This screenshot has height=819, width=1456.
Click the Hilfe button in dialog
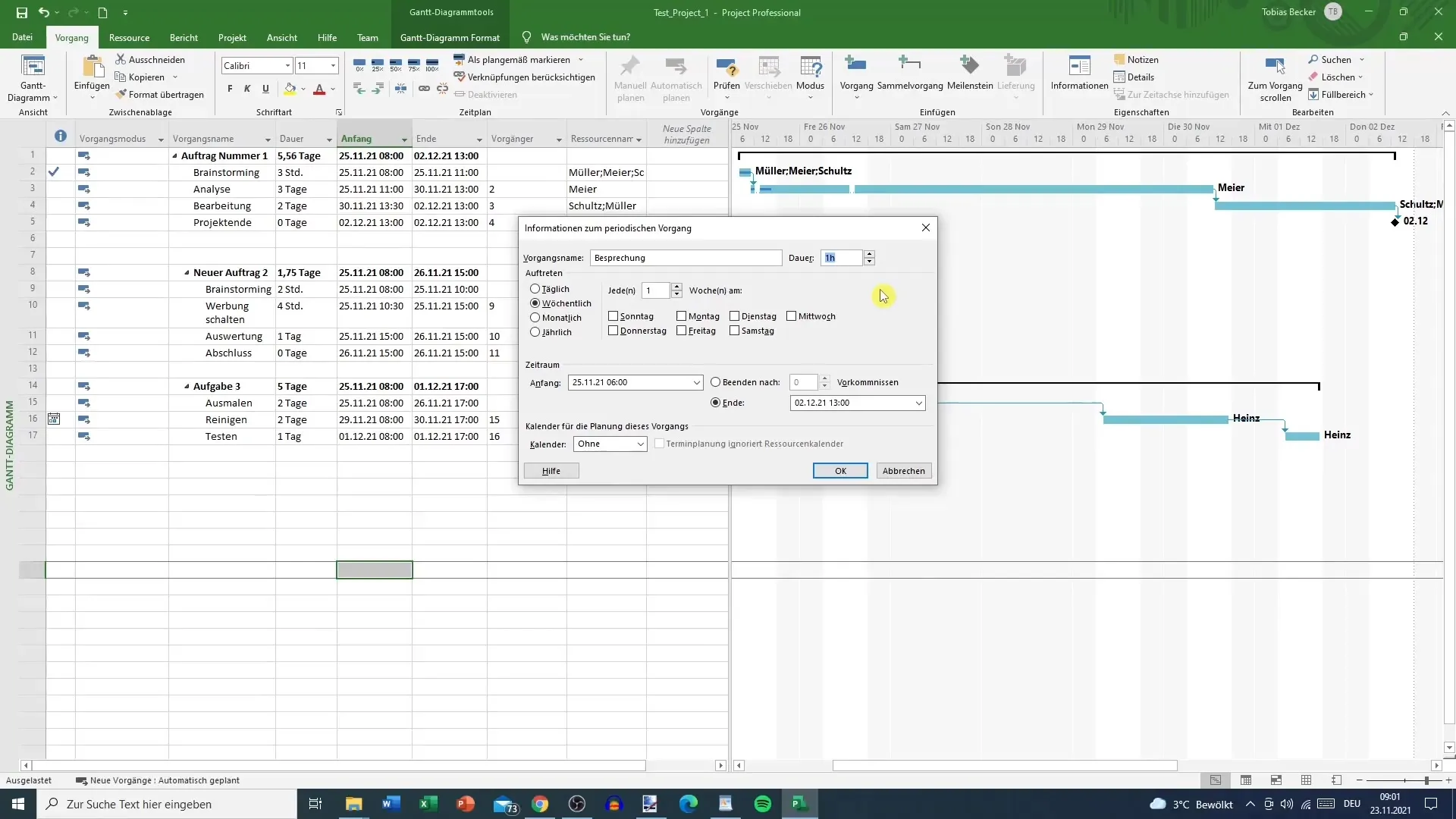[x=551, y=471]
